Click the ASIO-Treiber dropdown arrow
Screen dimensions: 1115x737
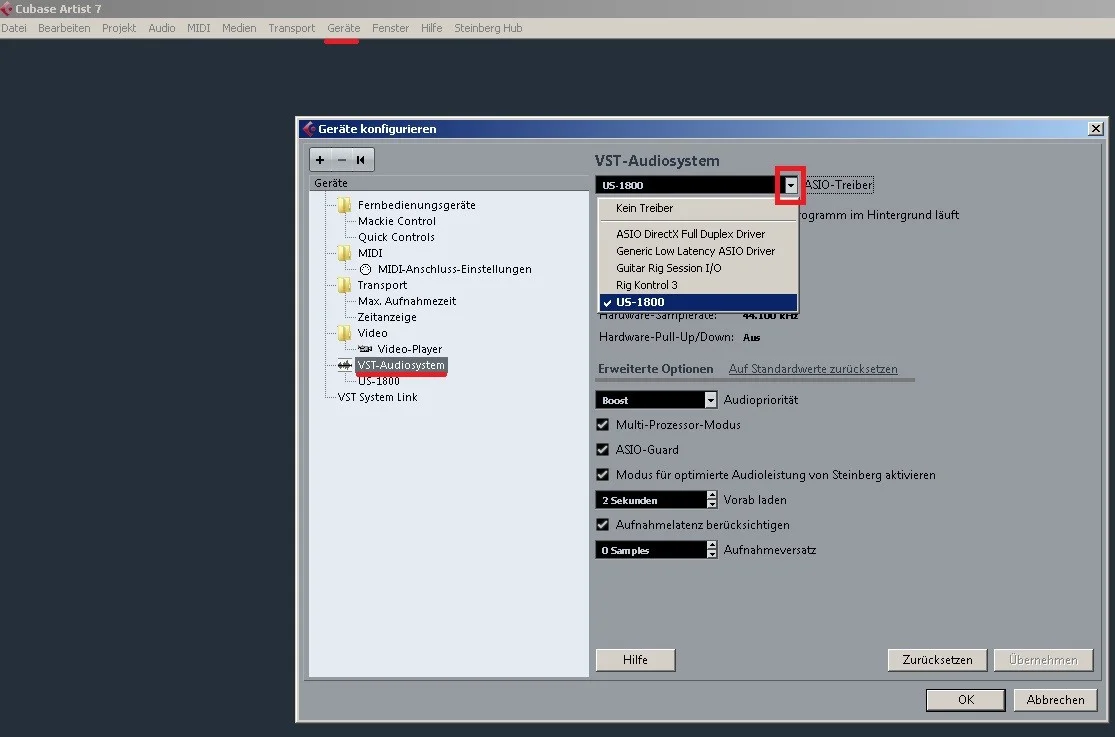point(791,185)
